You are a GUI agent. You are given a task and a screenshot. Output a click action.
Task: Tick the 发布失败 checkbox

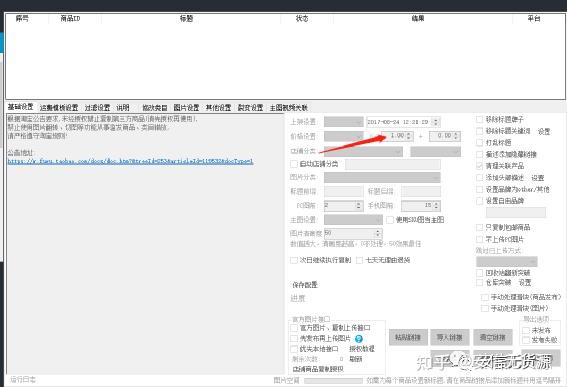[x=526, y=340]
